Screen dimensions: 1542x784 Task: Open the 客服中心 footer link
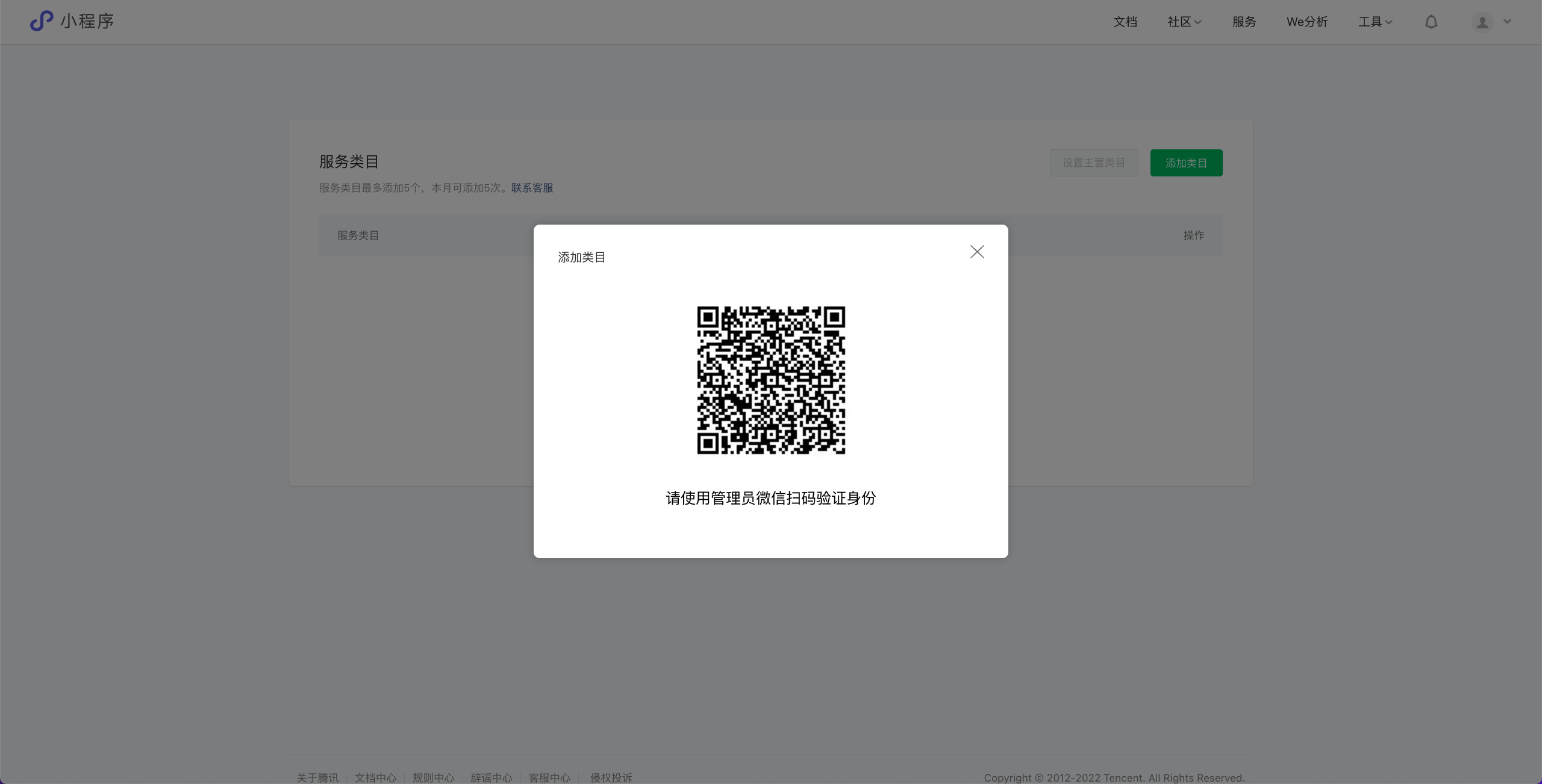pyautogui.click(x=549, y=777)
